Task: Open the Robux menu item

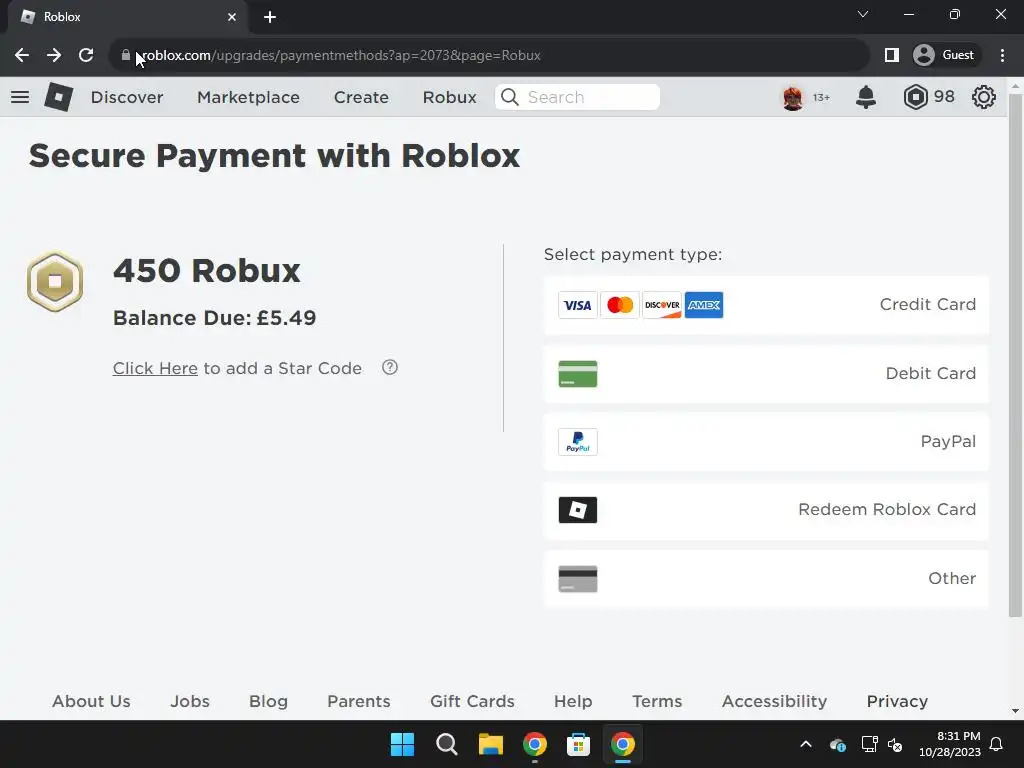Action: (x=449, y=97)
